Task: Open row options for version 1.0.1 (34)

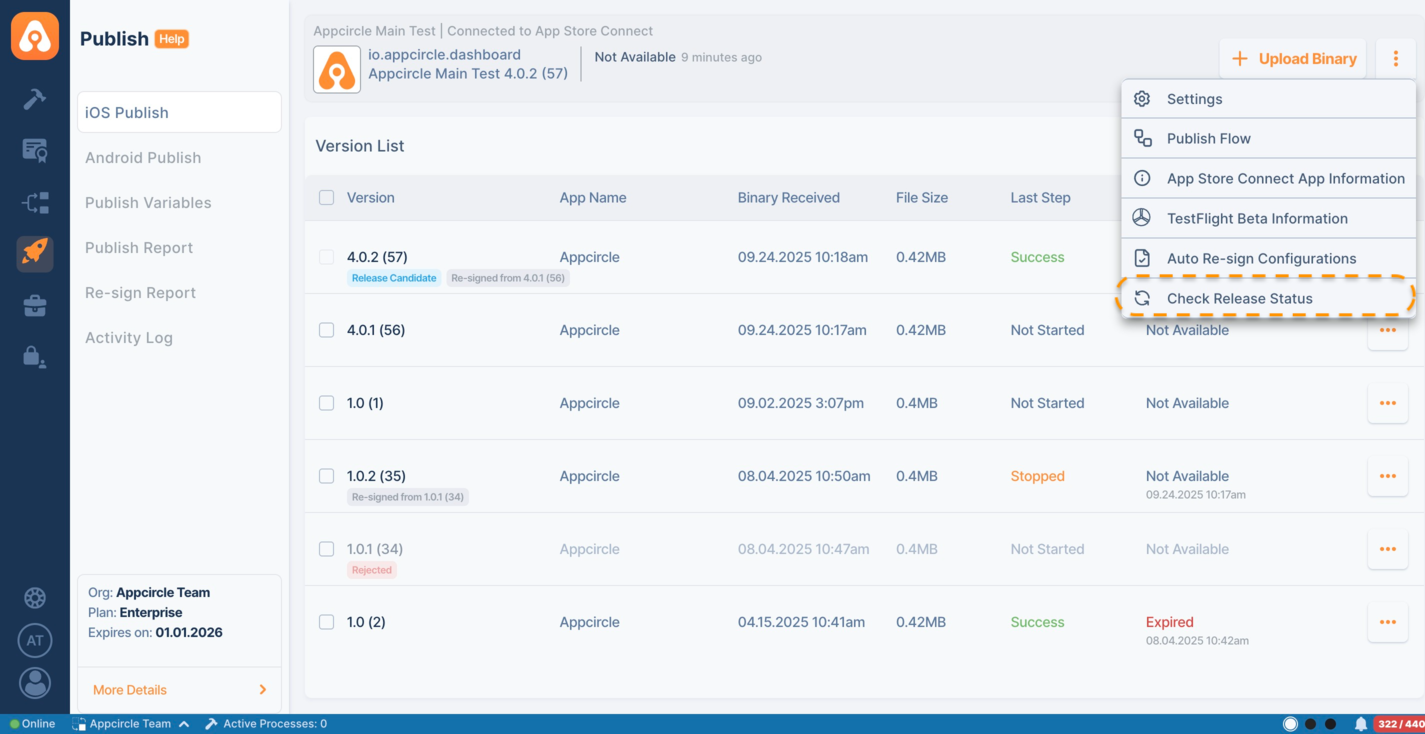Action: click(x=1387, y=549)
